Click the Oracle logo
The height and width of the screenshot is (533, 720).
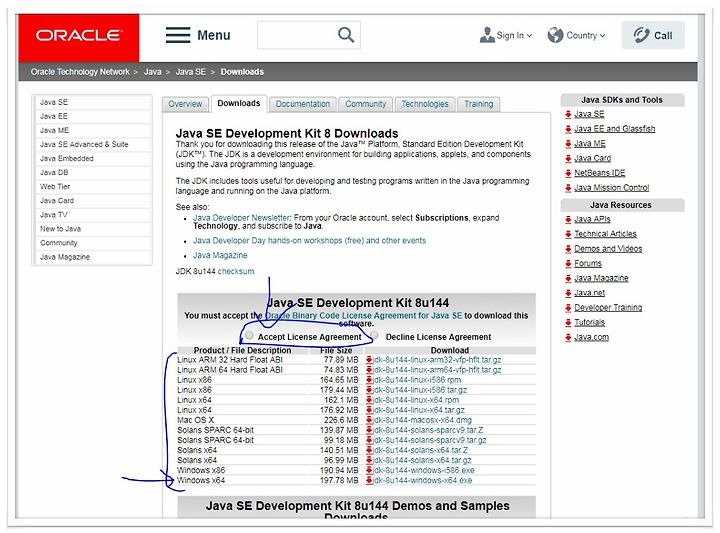coord(79,36)
